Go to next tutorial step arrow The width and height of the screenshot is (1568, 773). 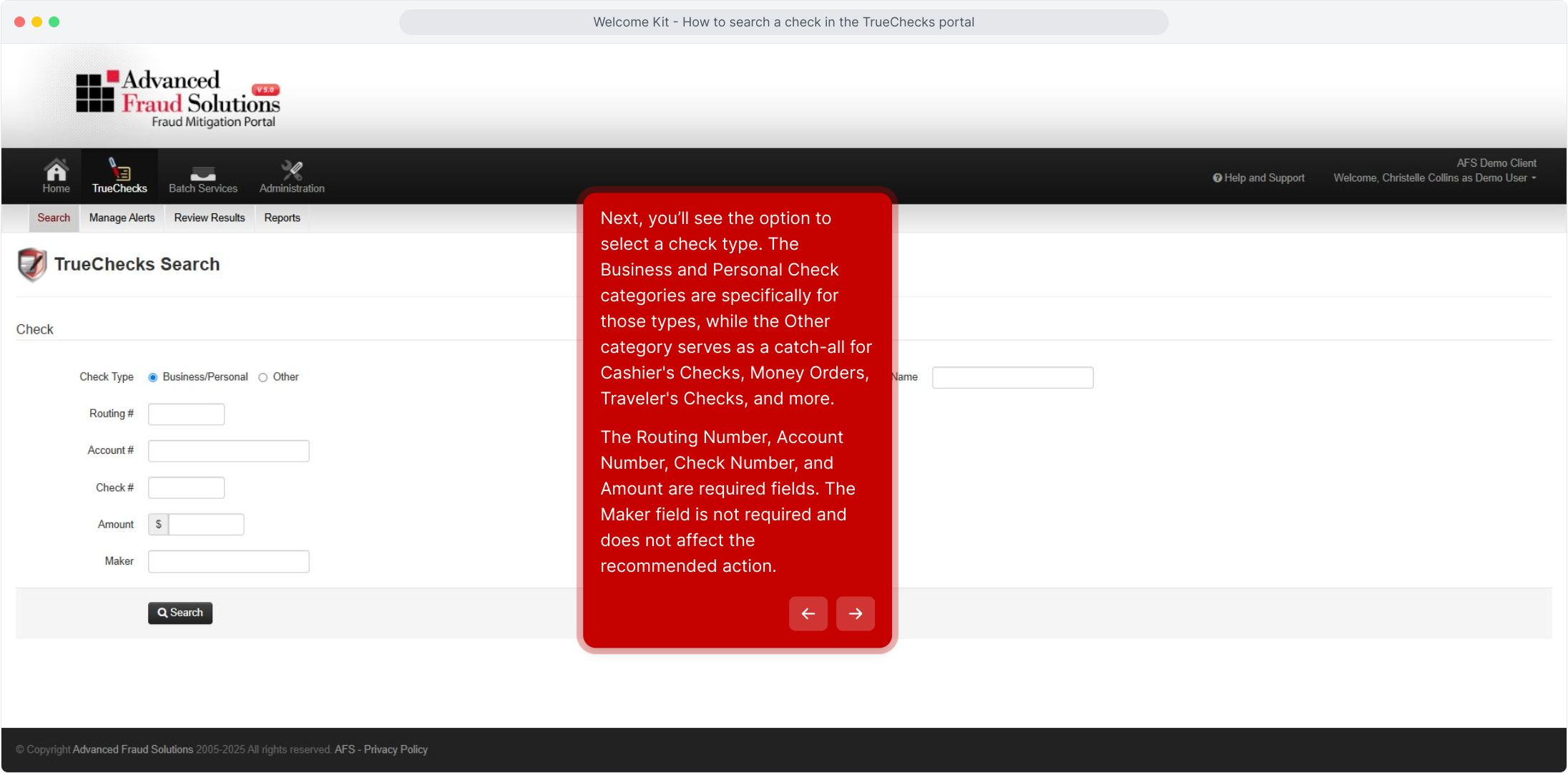pos(856,613)
